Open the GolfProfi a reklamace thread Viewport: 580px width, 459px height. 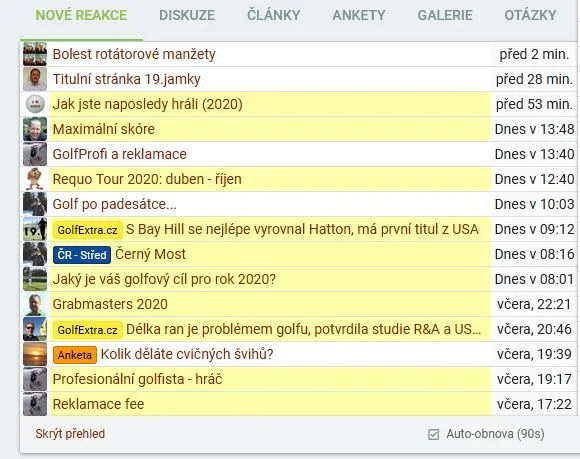coord(119,154)
